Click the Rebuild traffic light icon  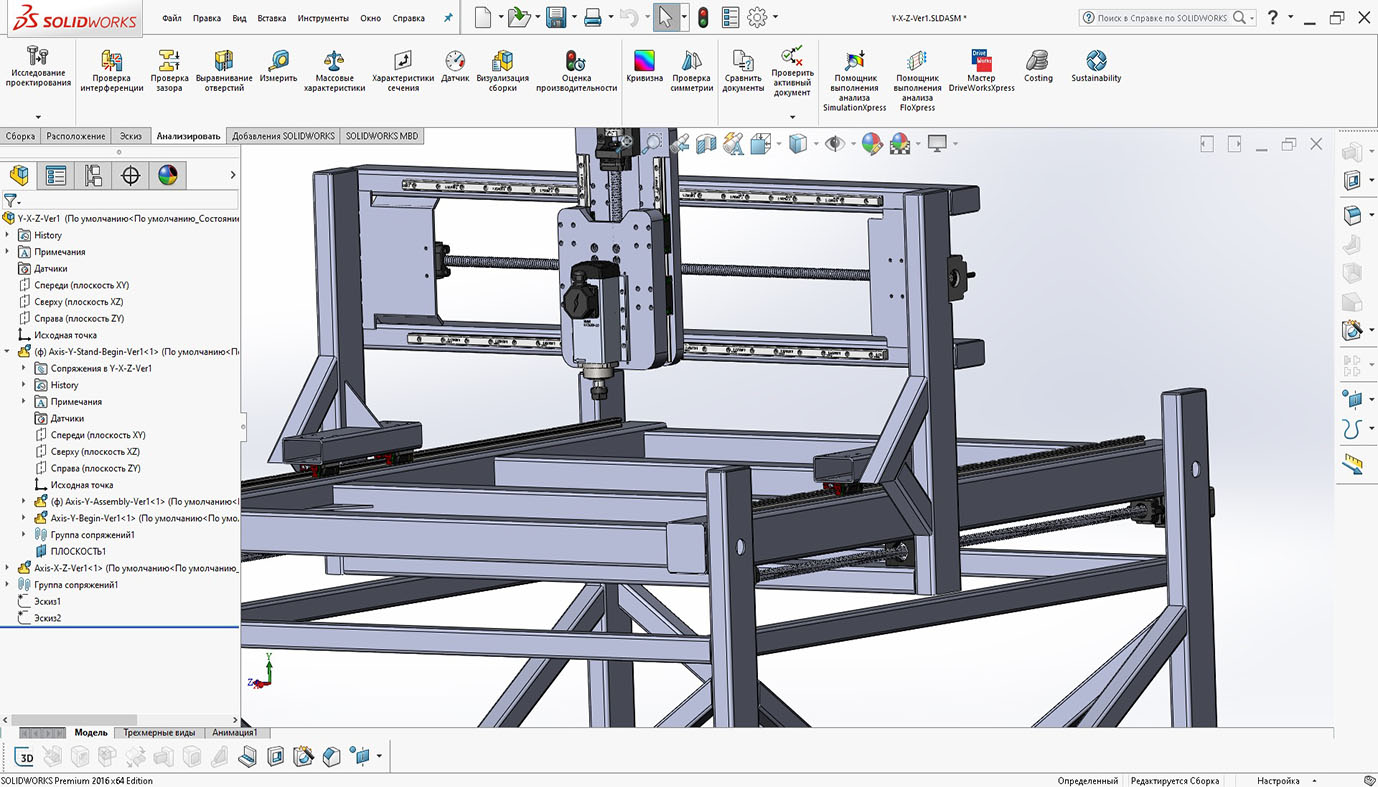click(703, 17)
